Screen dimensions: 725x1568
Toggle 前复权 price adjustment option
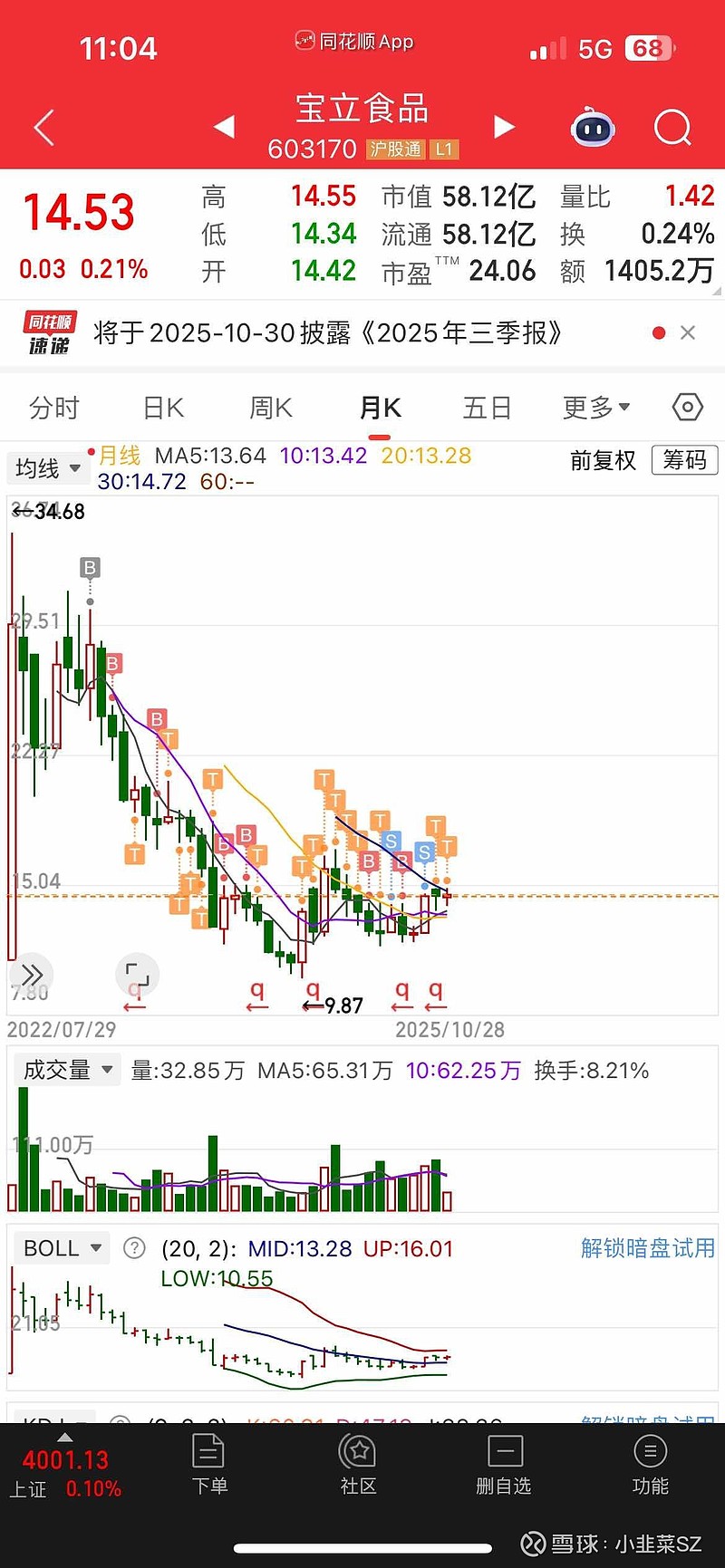pos(604,460)
